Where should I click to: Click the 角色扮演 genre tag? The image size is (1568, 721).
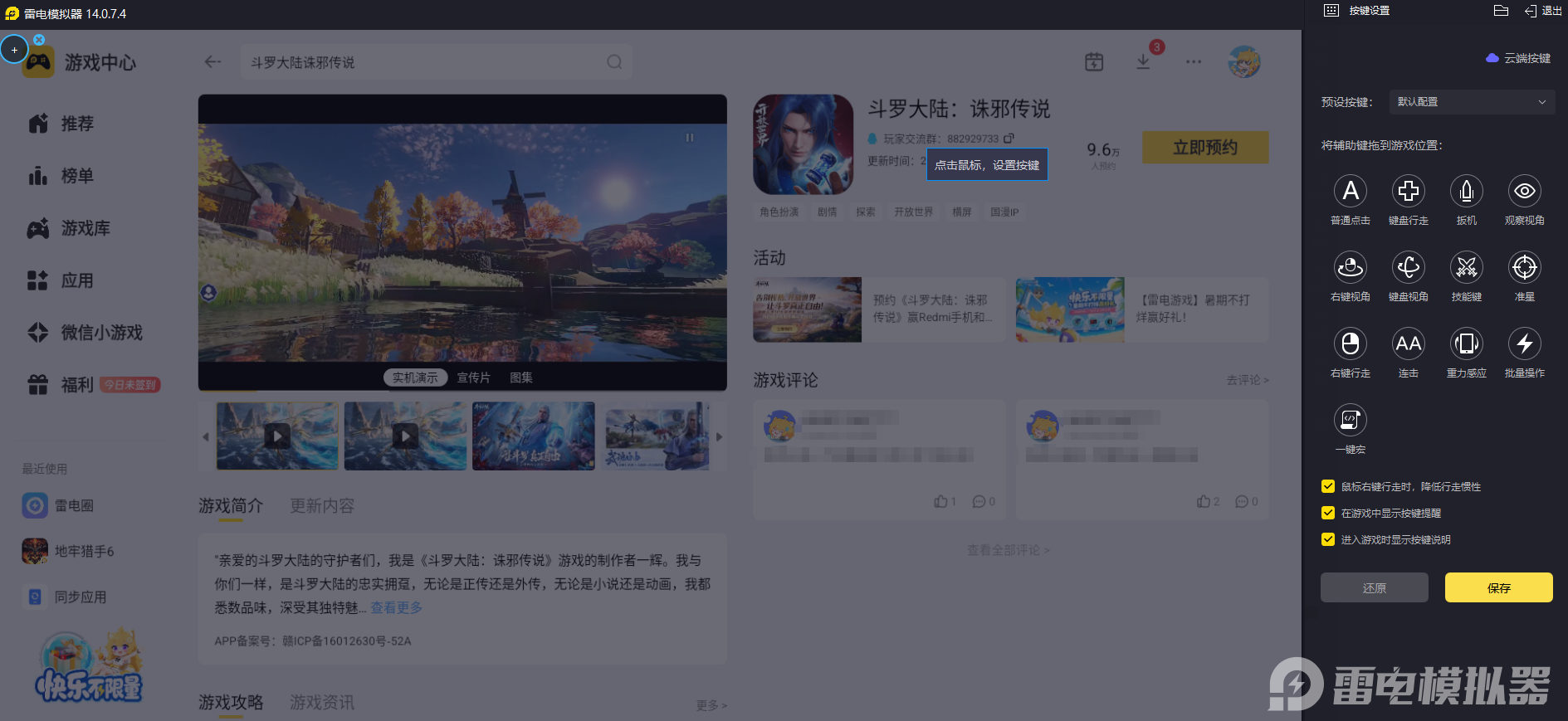779,212
